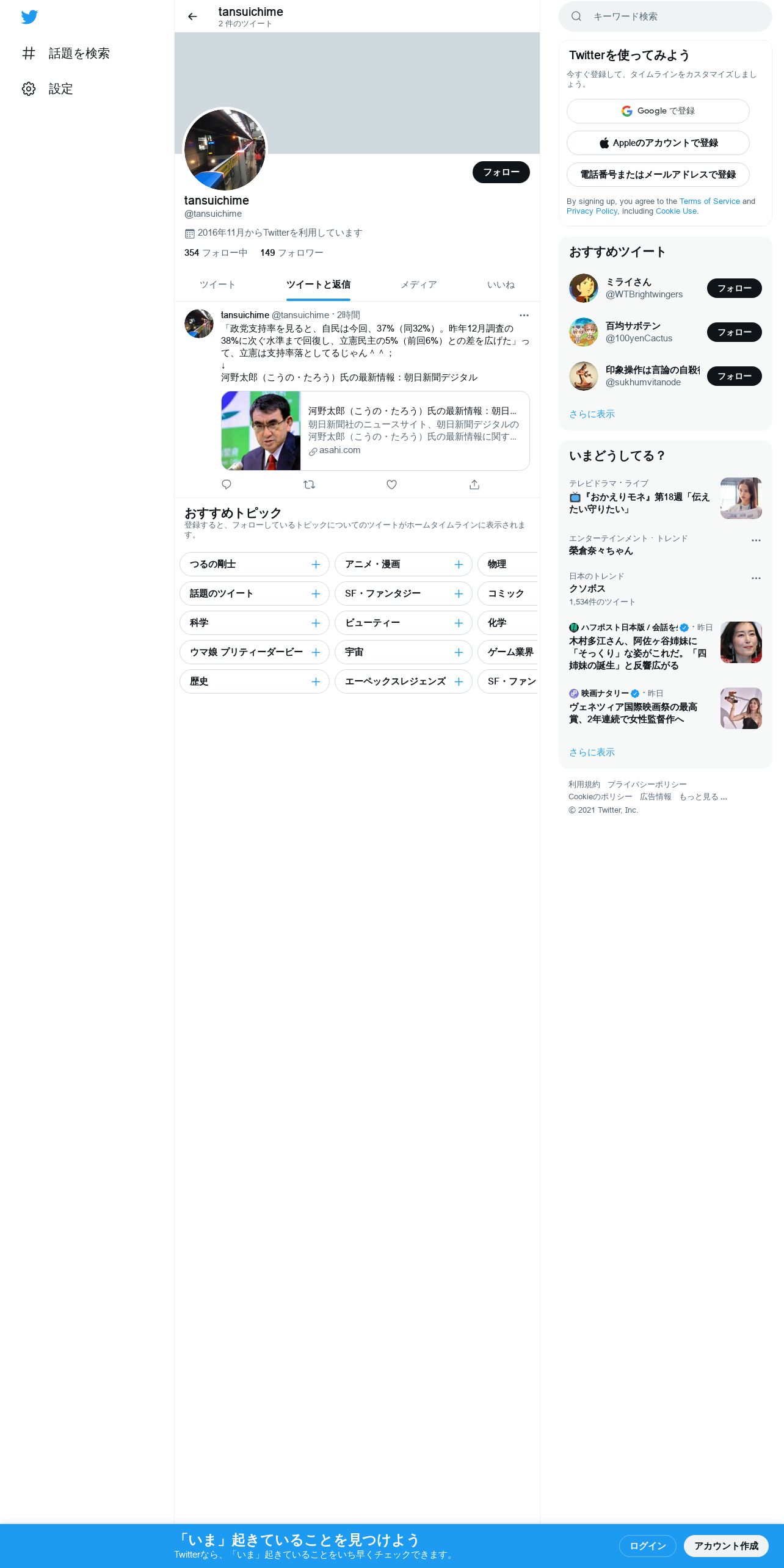Viewport: 784px width, 1568px height.
Task: Click さらに表示 under いまどうしてる？
Action: tap(592, 752)
